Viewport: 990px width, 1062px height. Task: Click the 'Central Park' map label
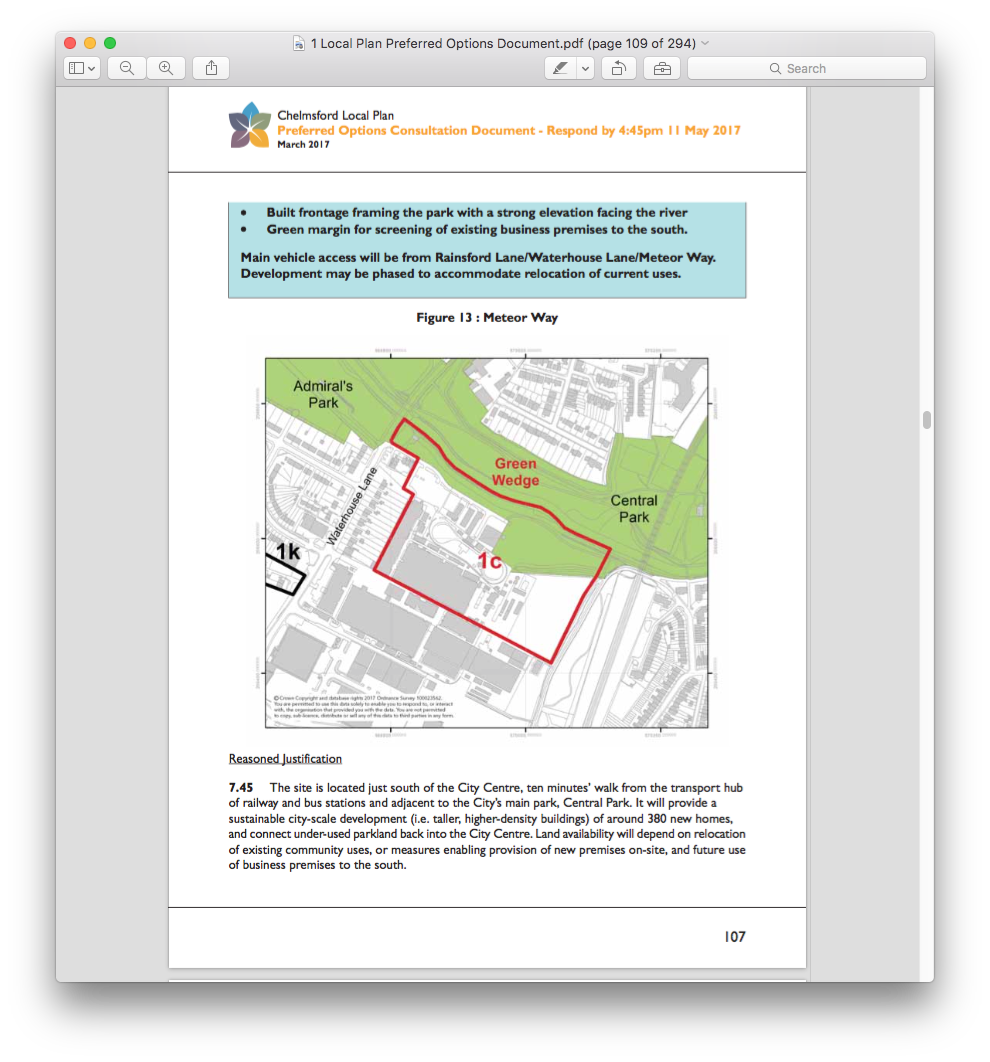point(634,509)
